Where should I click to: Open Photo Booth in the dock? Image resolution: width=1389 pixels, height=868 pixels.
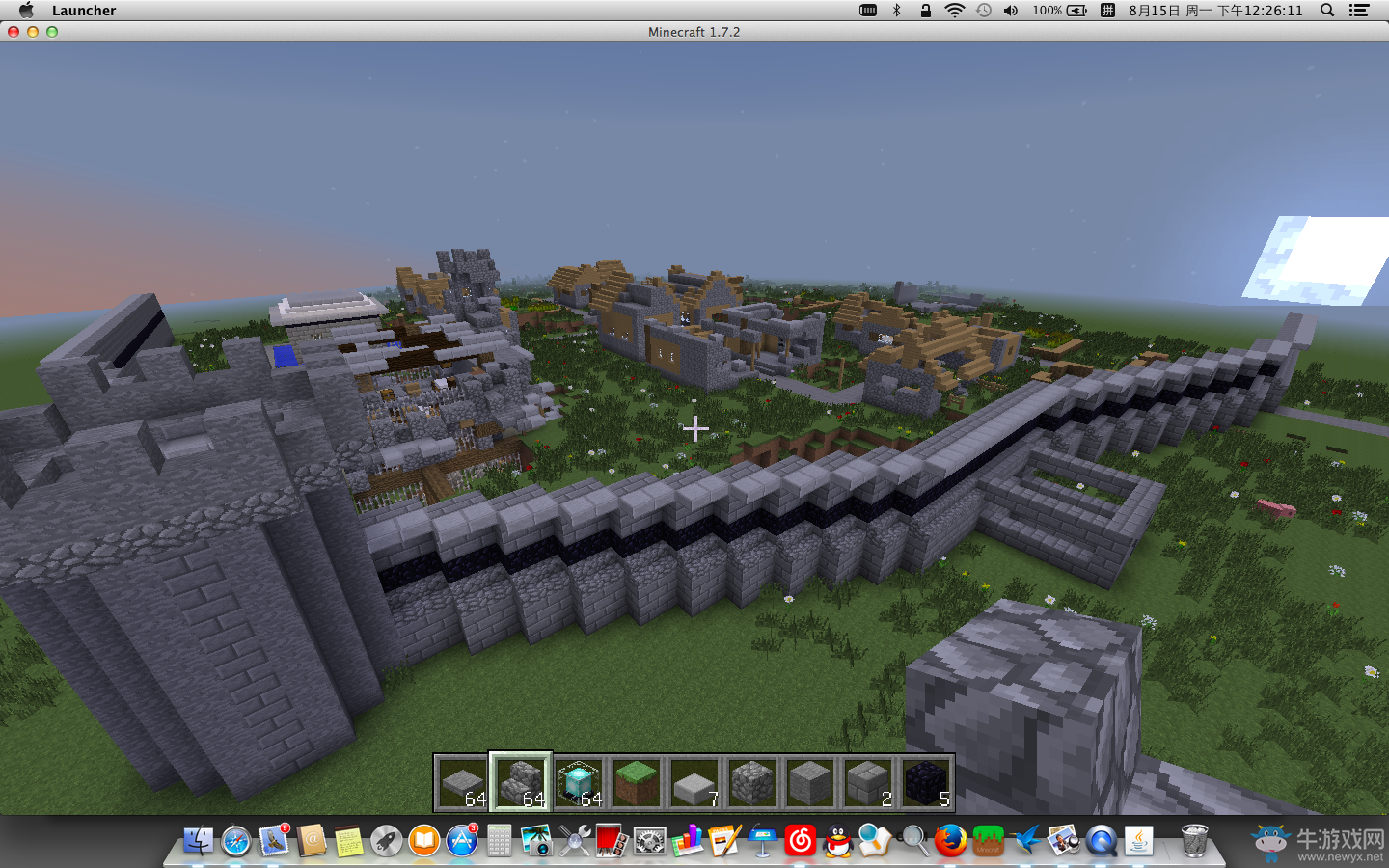tap(613, 841)
